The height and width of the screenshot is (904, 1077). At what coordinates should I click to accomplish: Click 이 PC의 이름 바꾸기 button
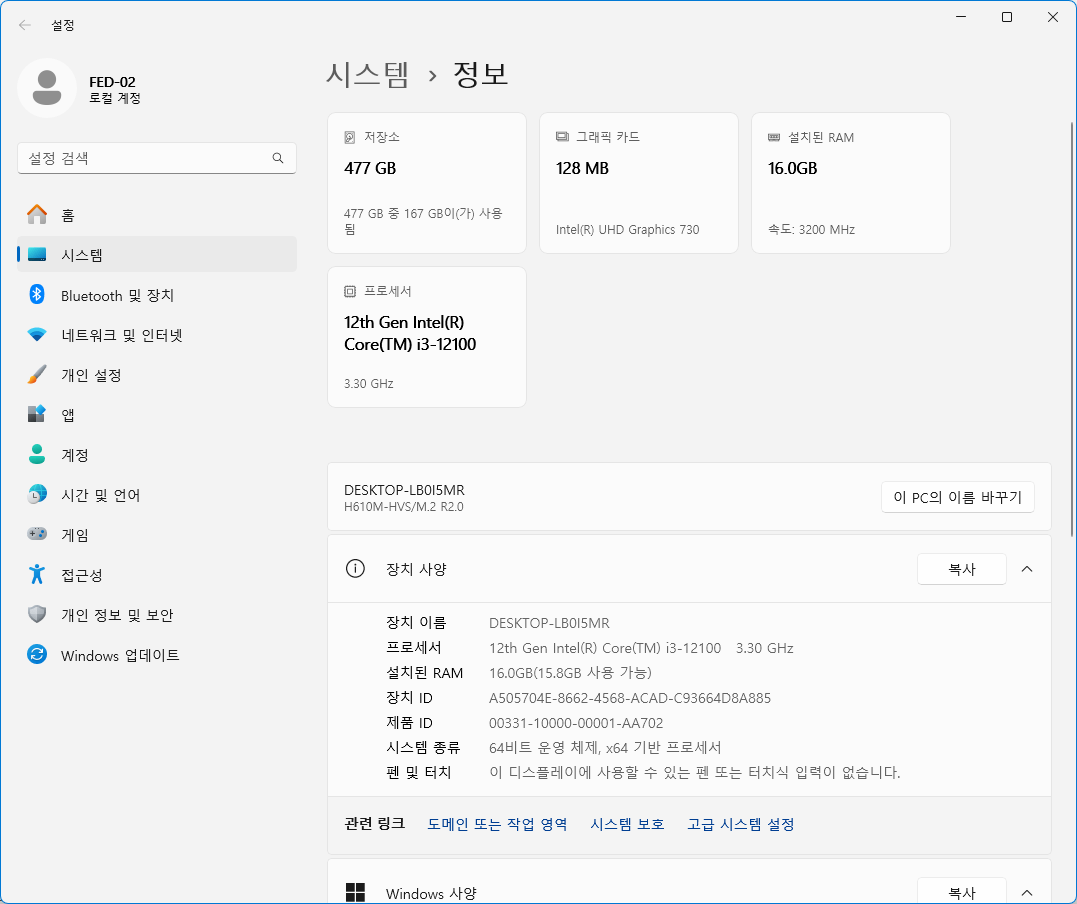(957, 497)
